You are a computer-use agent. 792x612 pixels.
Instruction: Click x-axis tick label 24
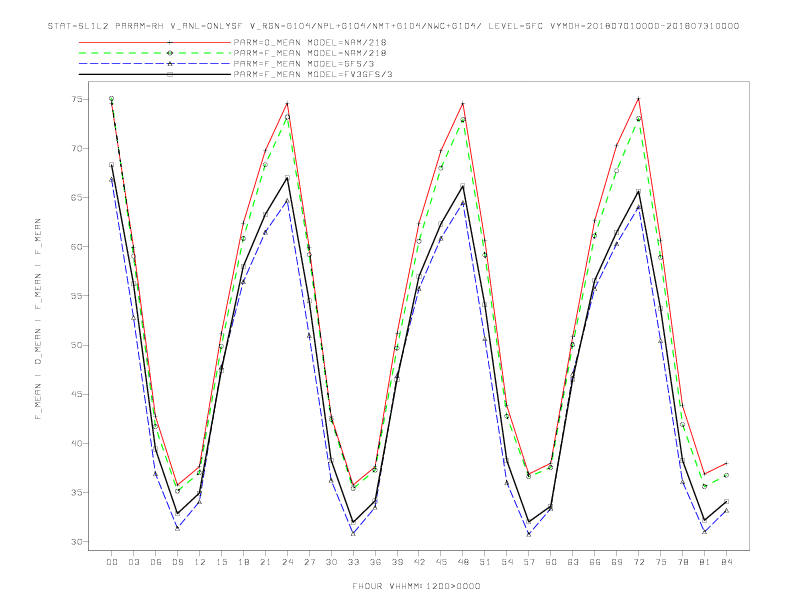[x=287, y=562]
